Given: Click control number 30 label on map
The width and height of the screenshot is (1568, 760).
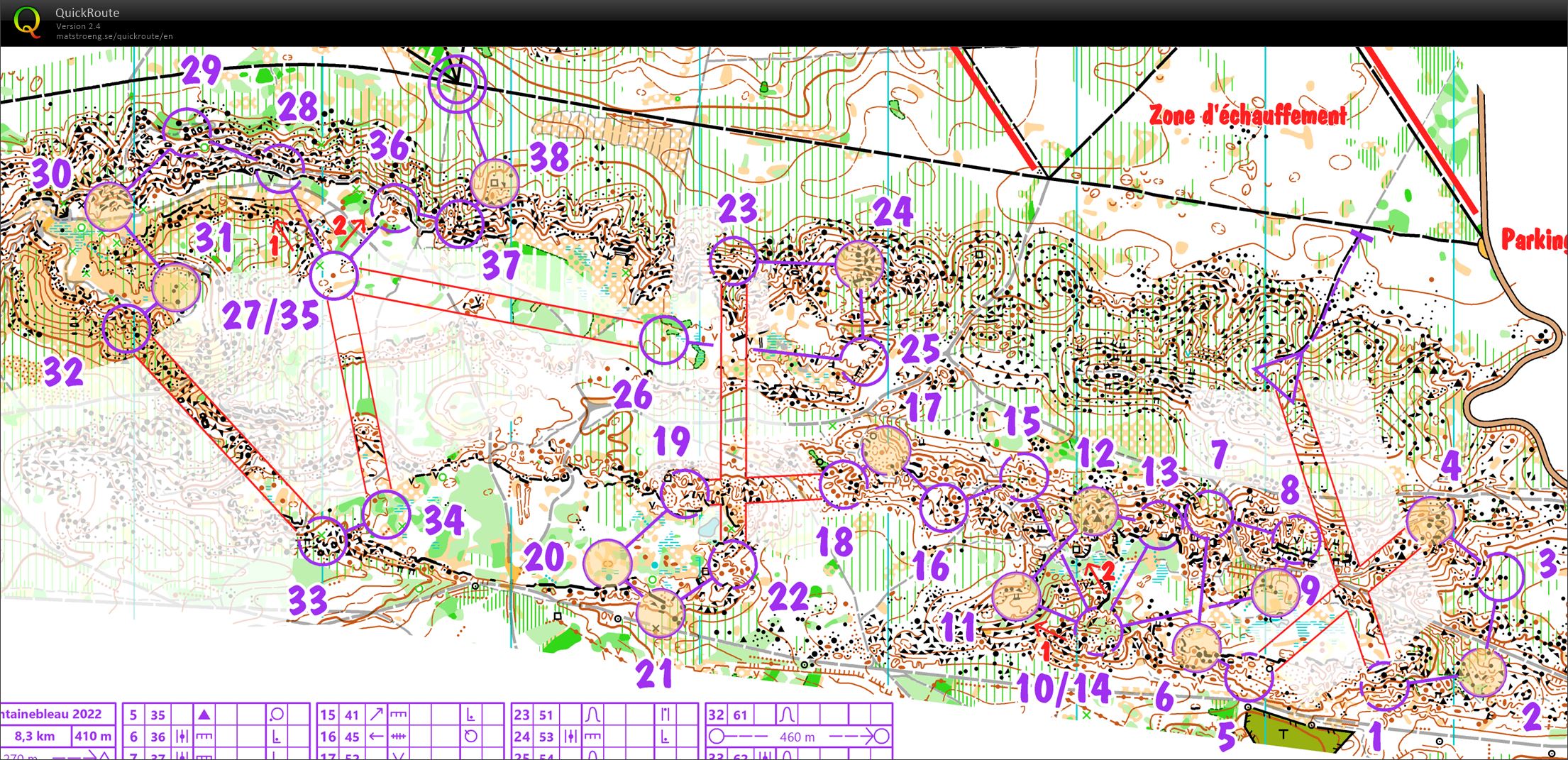Looking at the screenshot, I should [53, 174].
